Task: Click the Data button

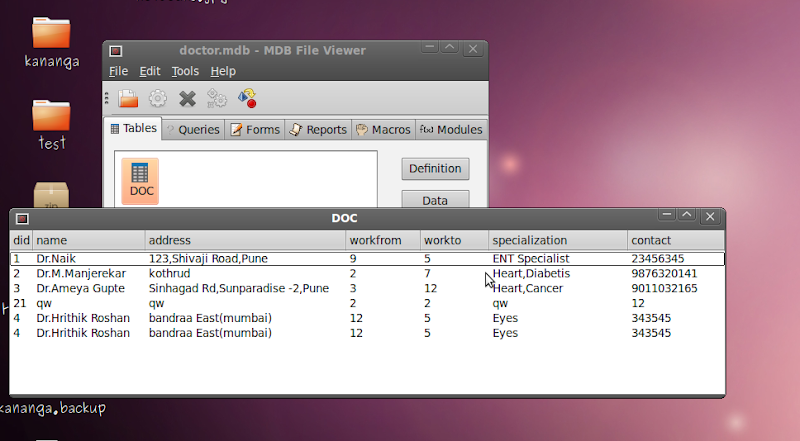Action: click(435, 200)
